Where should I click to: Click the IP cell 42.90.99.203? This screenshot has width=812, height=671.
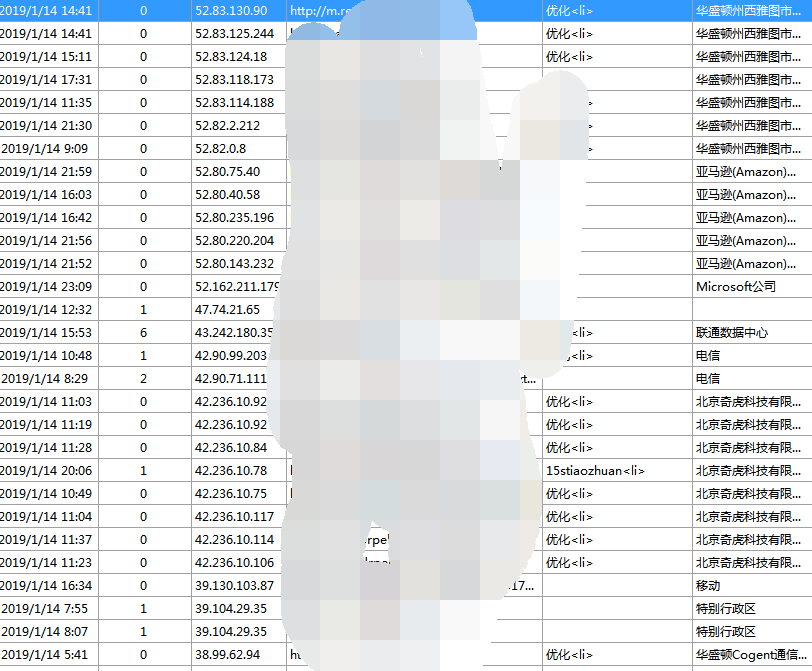click(231, 356)
